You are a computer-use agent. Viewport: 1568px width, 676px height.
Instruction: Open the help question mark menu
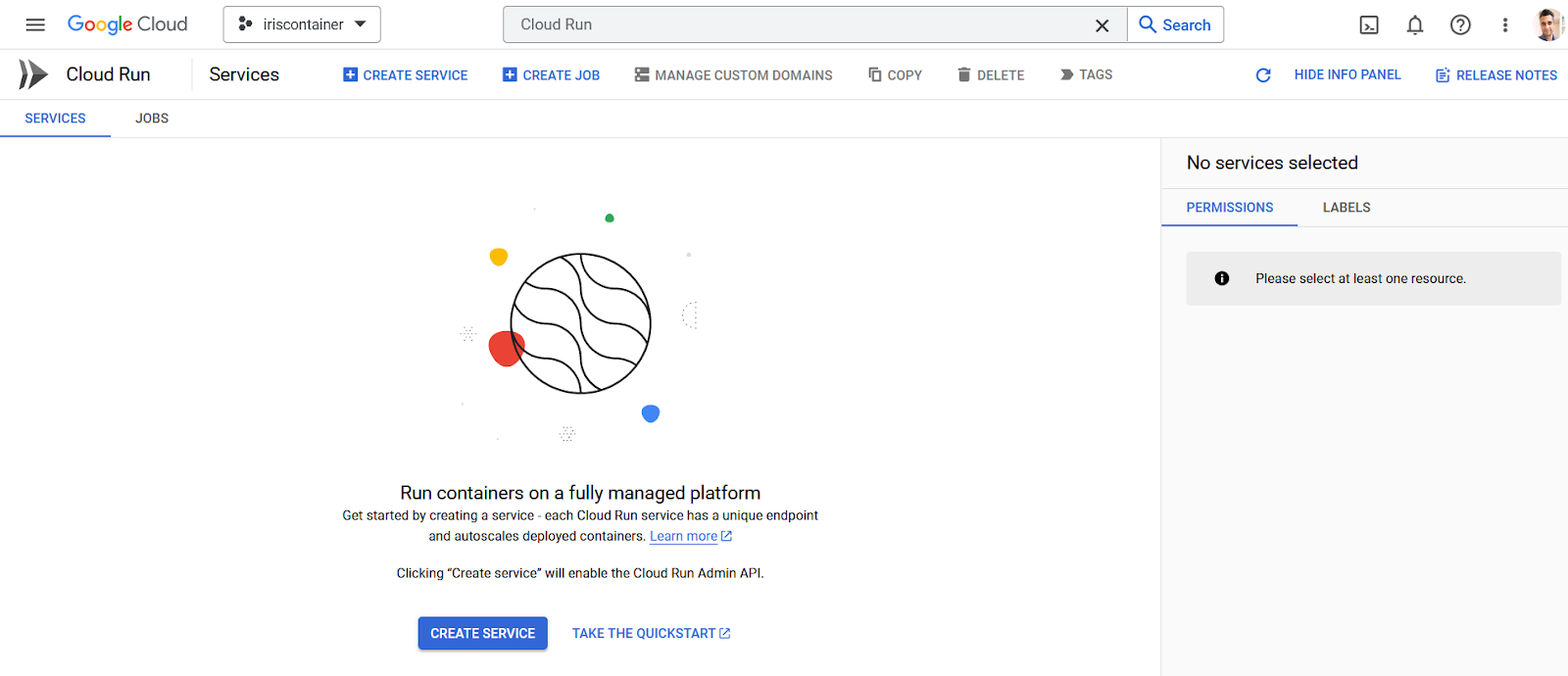tap(1460, 25)
